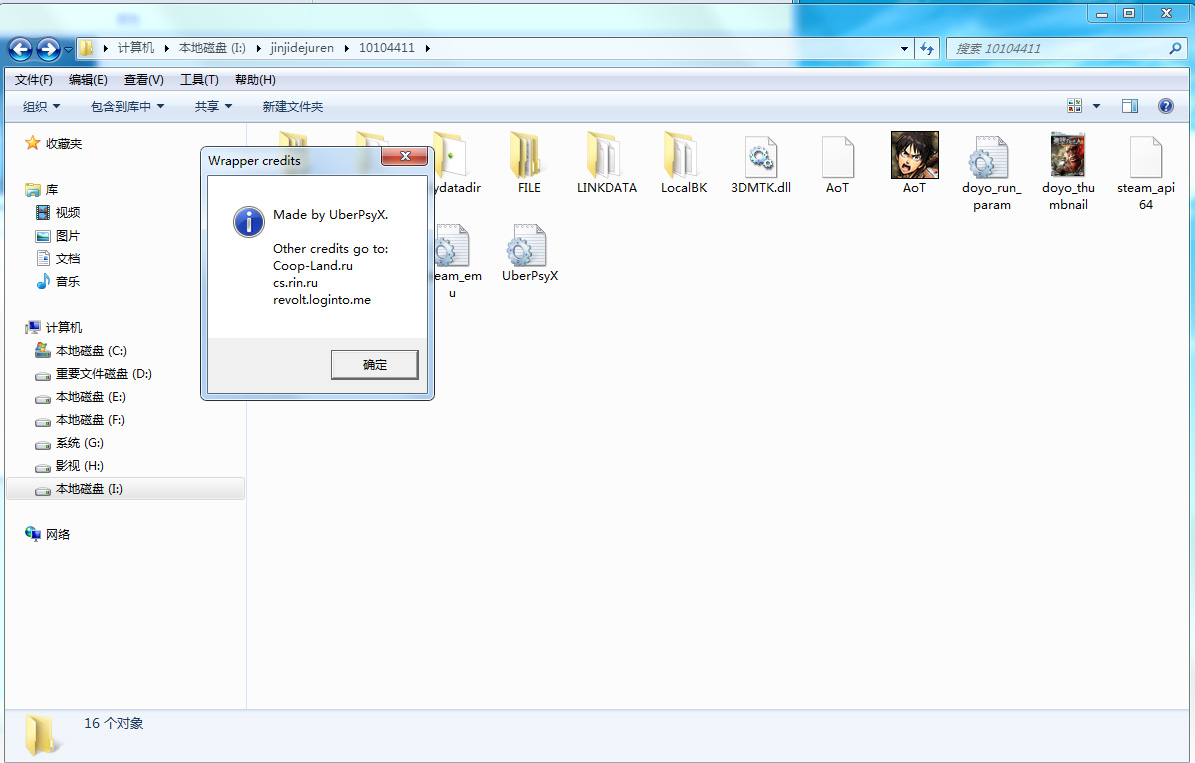Toggle the preview pane icon
Screen dimensions: 1195x763
1130,106
